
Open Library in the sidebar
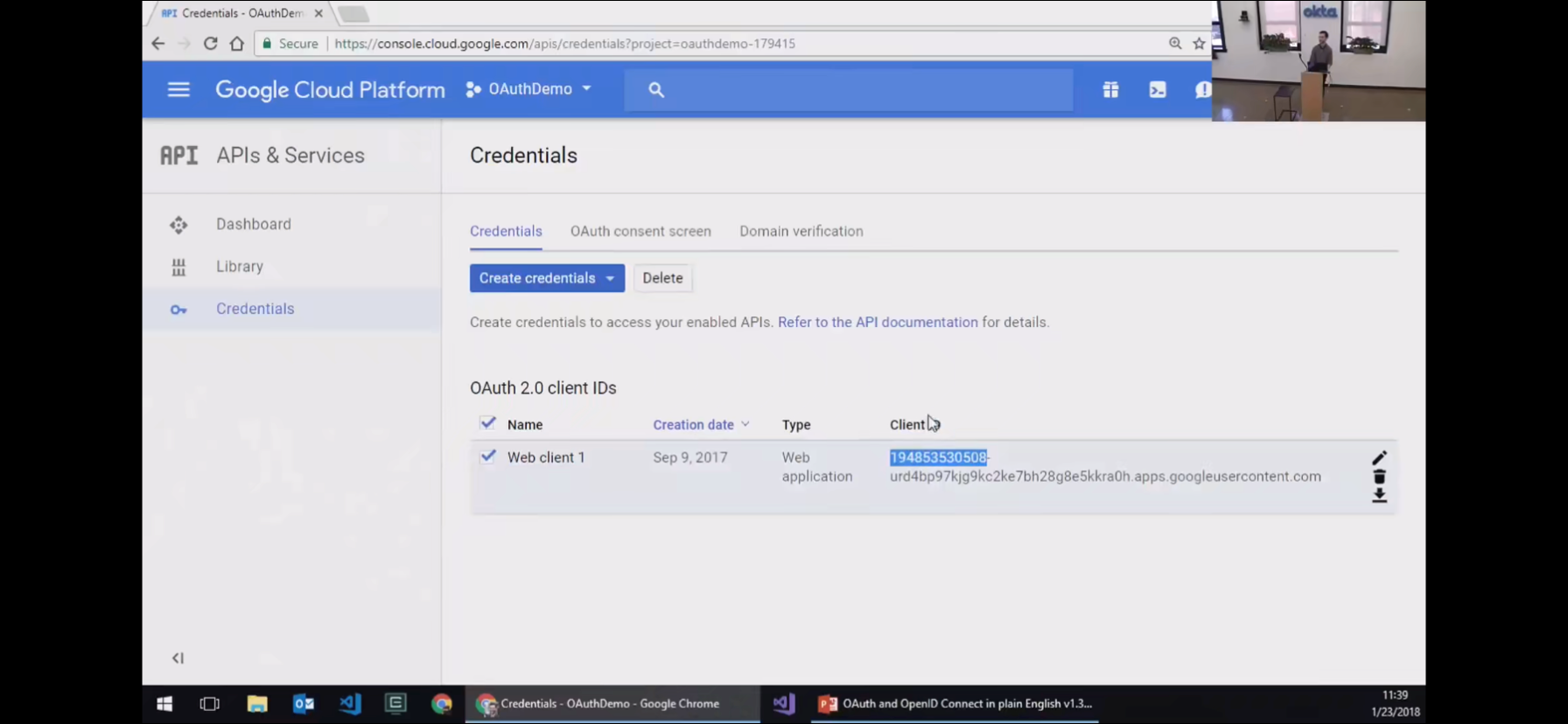(240, 266)
